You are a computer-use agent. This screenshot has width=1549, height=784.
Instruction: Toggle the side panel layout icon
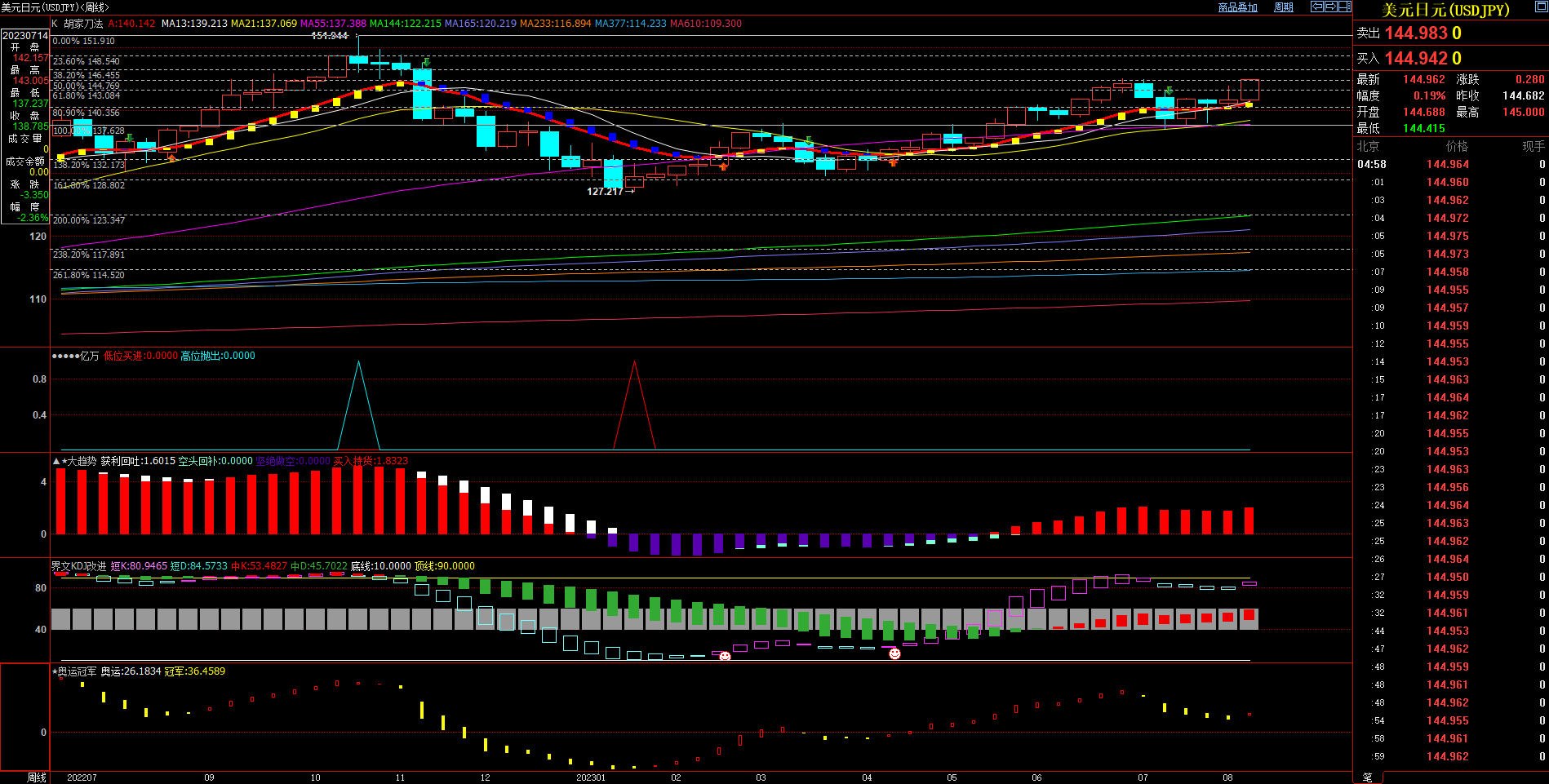1344,7
